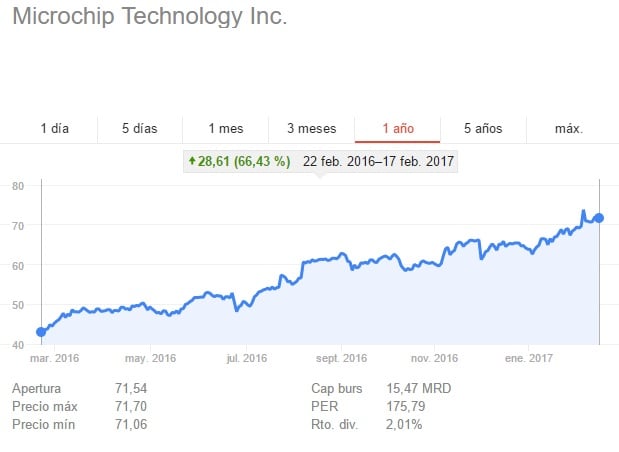Show the máx. time range
The image size is (619, 452).
click(x=569, y=128)
